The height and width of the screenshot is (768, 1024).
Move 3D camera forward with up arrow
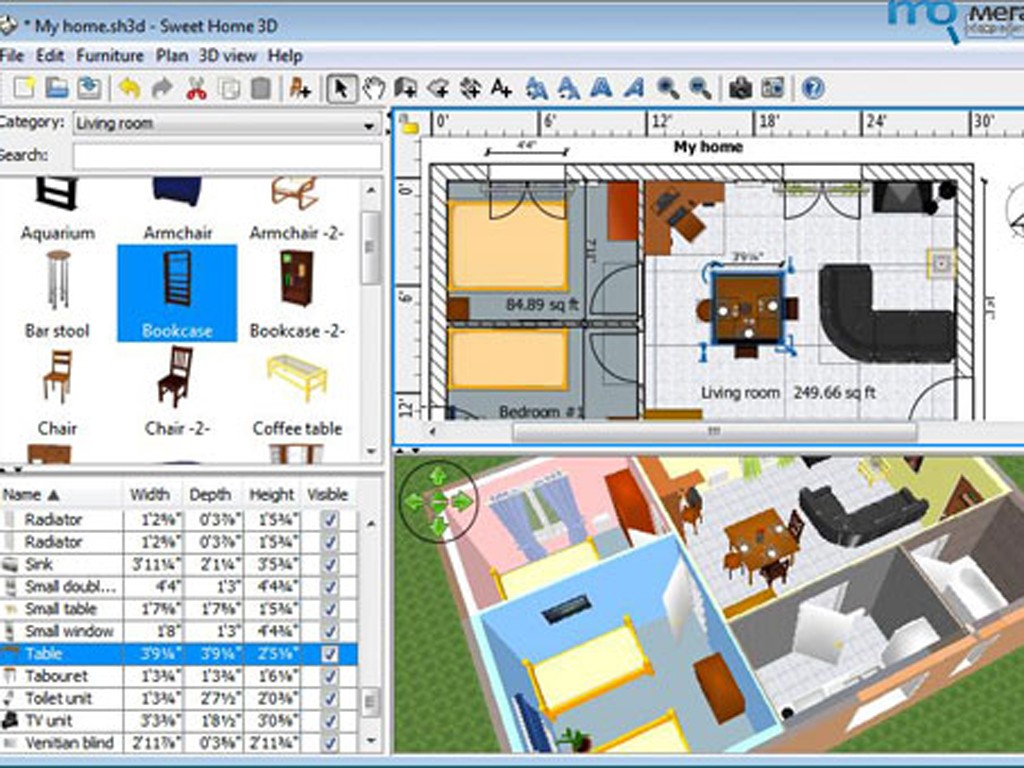438,476
